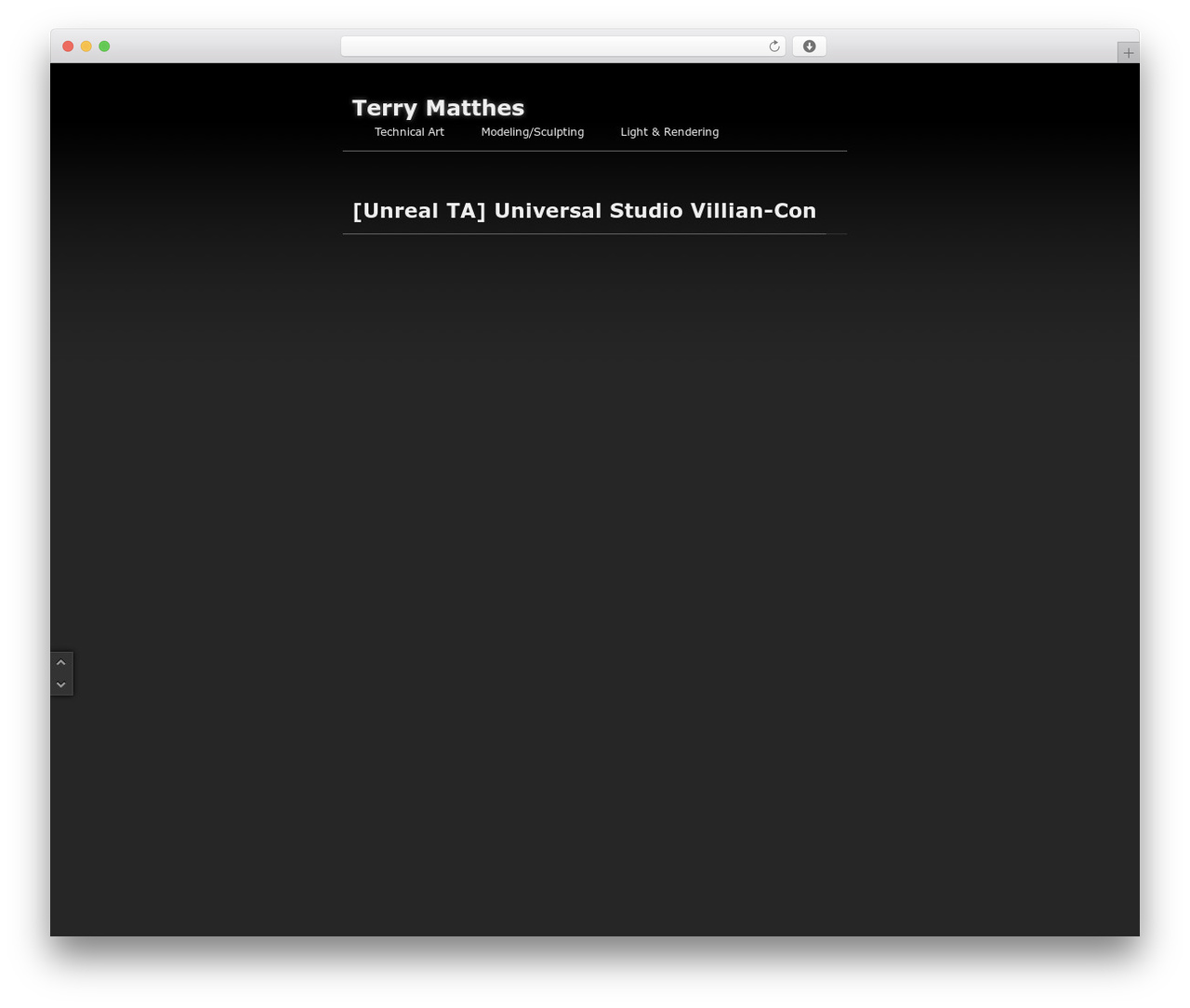Minimize the window with the yellow button
Image resolution: width=1190 pixels, height=1008 pixels.
click(86, 46)
